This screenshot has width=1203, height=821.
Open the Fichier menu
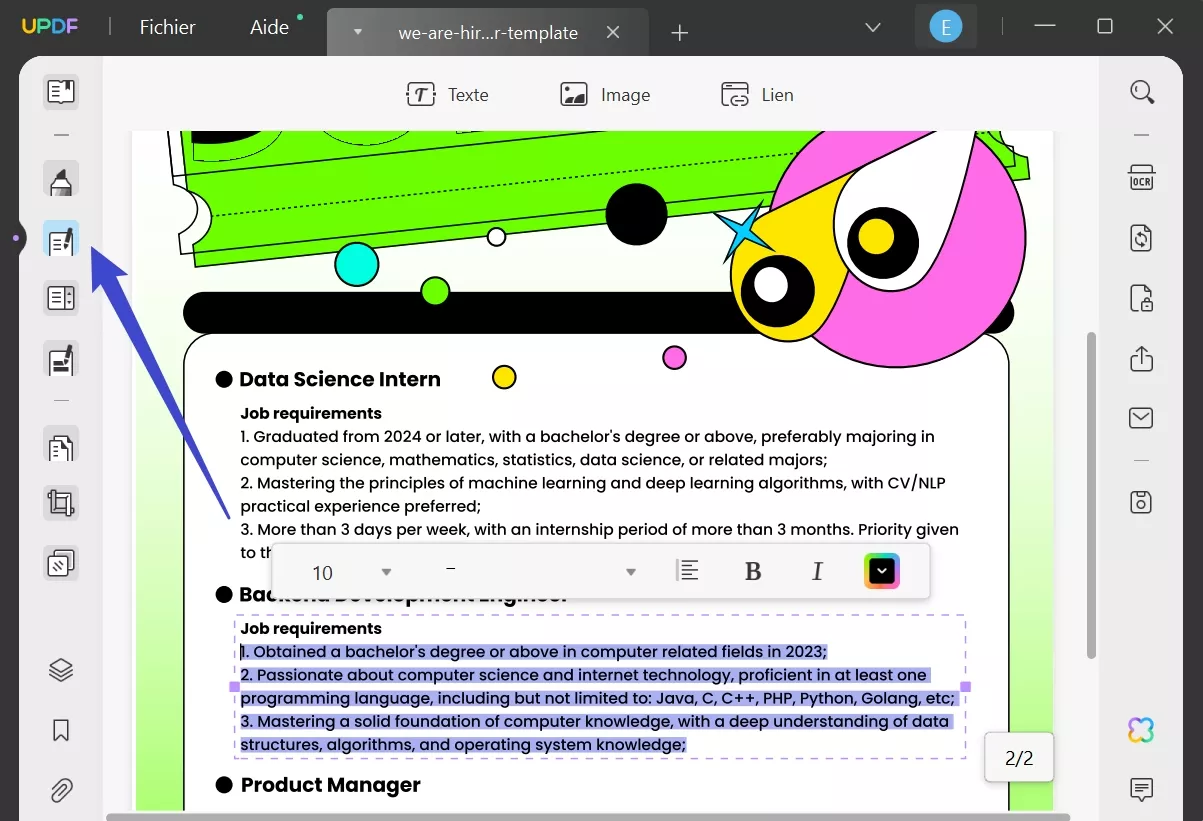click(168, 27)
